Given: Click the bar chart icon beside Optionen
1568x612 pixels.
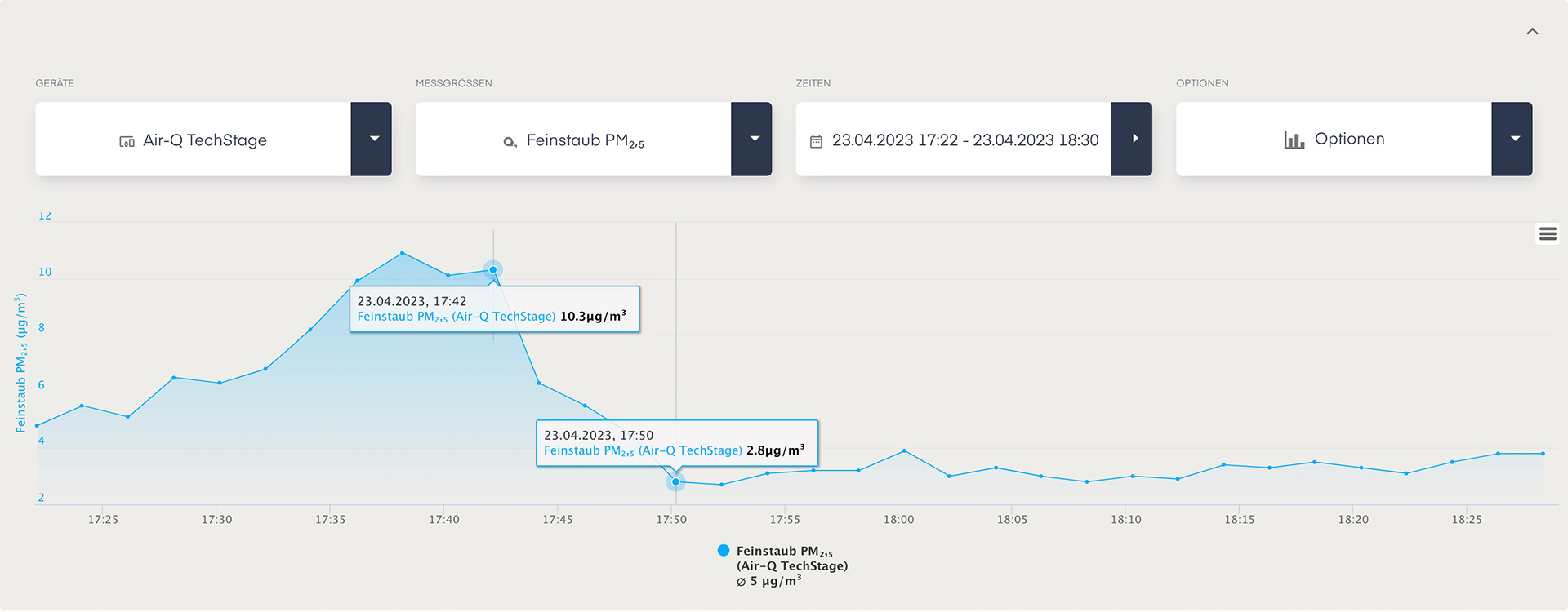Looking at the screenshot, I should (1294, 140).
